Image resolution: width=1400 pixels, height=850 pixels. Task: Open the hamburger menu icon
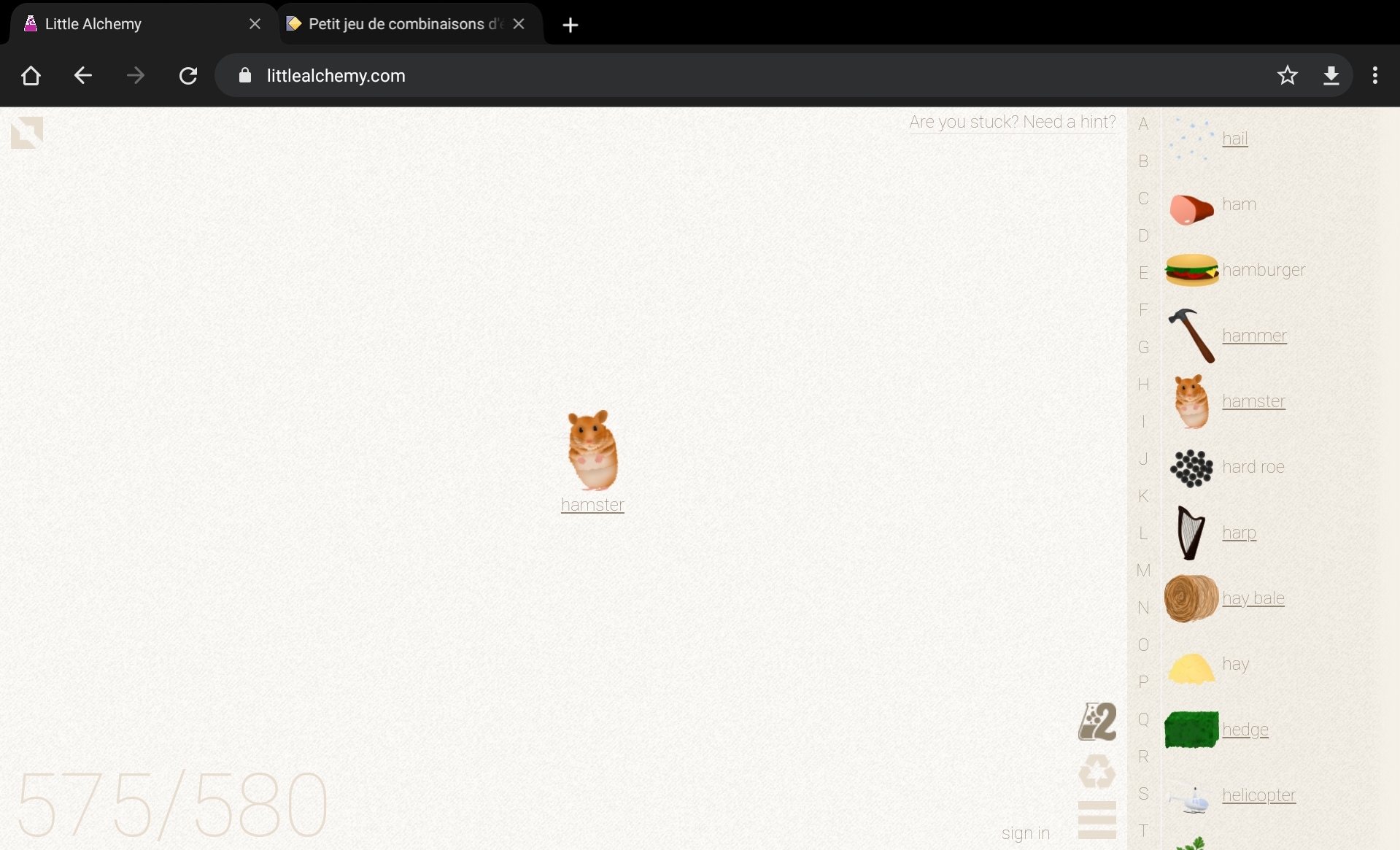click(x=1097, y=820)
